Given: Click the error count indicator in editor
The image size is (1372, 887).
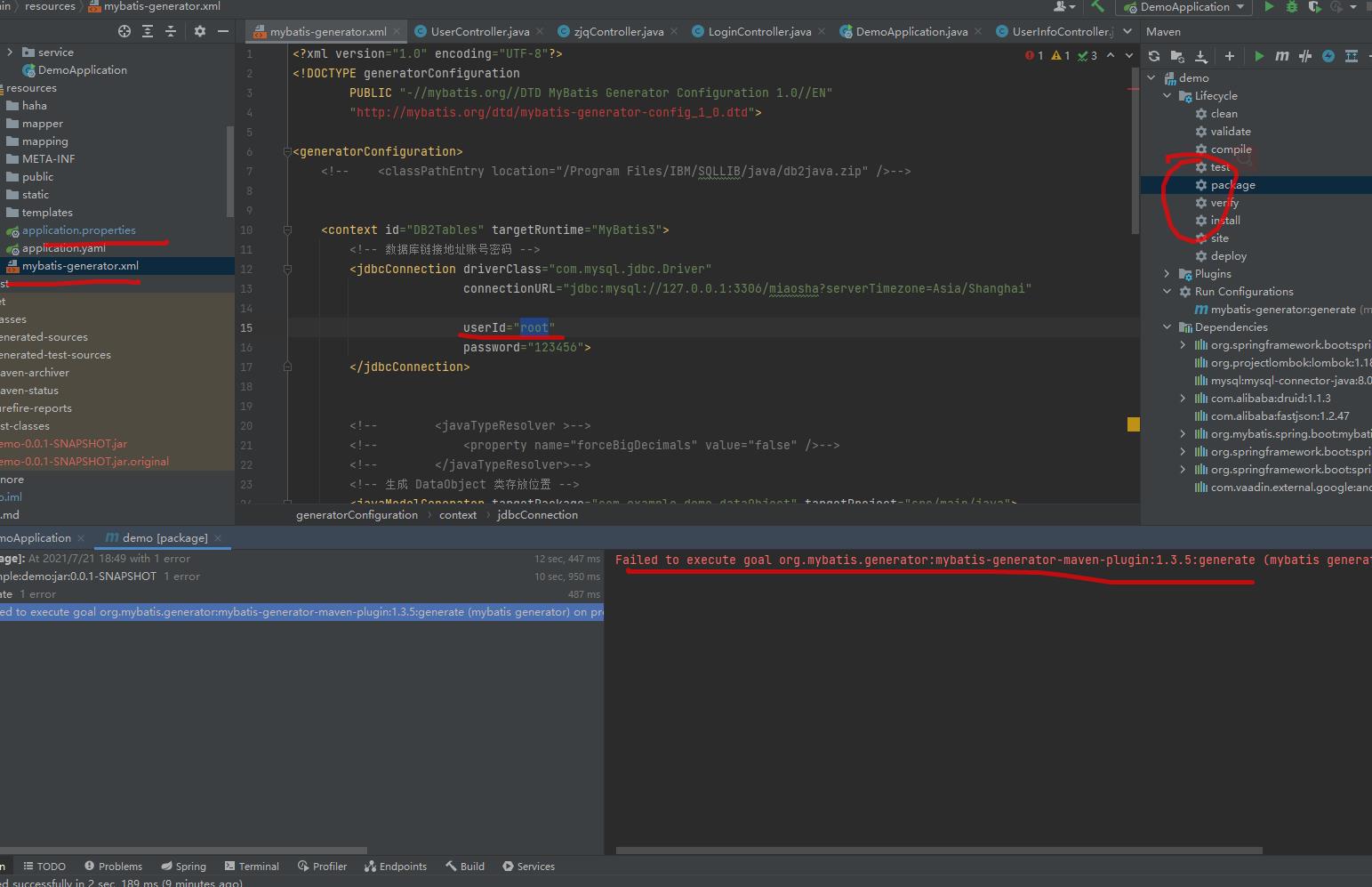Looking at the screenshot, I should (1034, 55).
